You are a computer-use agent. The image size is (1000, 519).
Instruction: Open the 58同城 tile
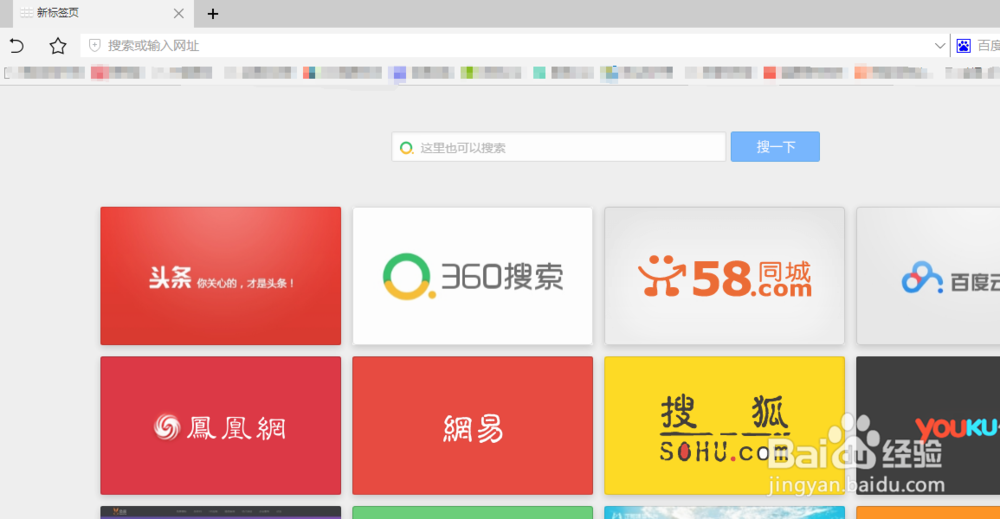pyautogui.click(x=724, y=275)
